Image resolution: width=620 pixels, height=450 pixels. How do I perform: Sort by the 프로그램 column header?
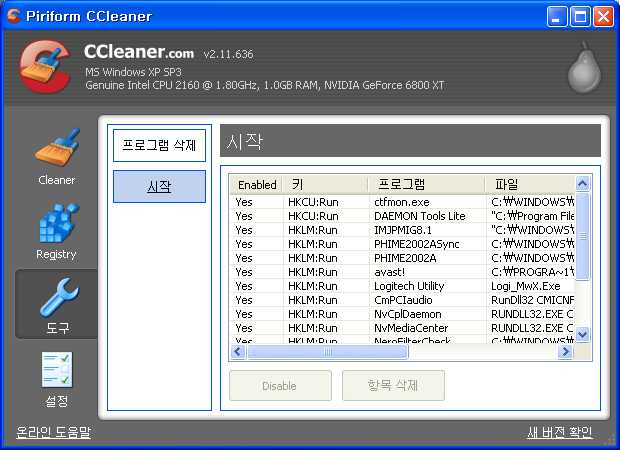point(426,185)
